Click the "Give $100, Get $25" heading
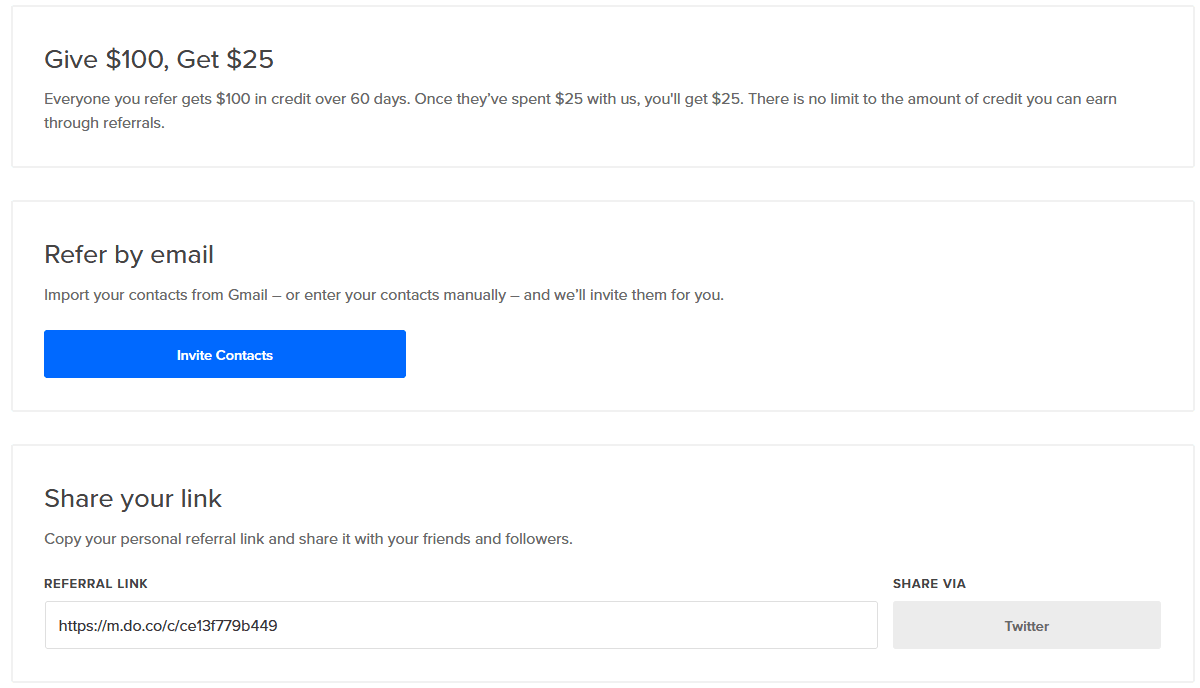The image size is (1200, 688). click(159, 60)
